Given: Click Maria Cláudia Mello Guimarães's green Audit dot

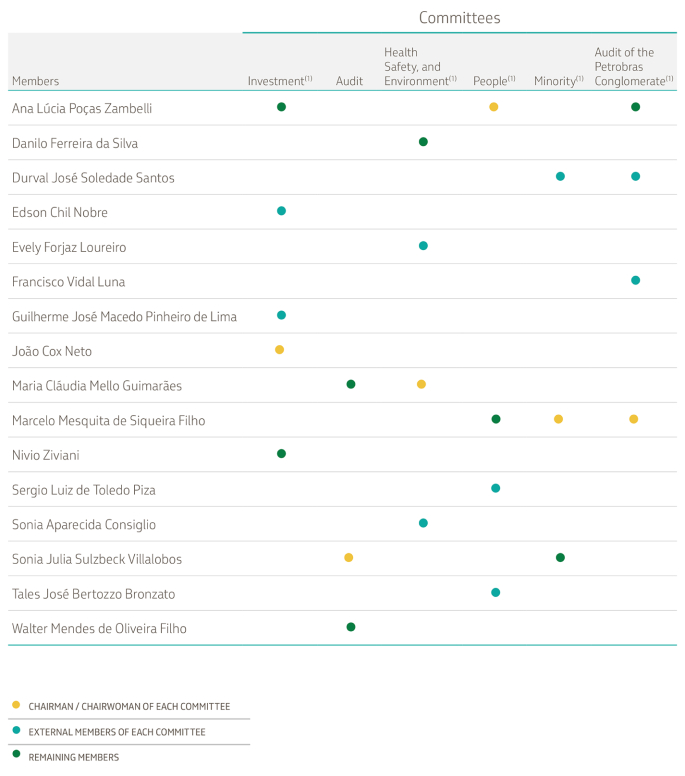Looking at the screenshot, I should tap(350, 384).
